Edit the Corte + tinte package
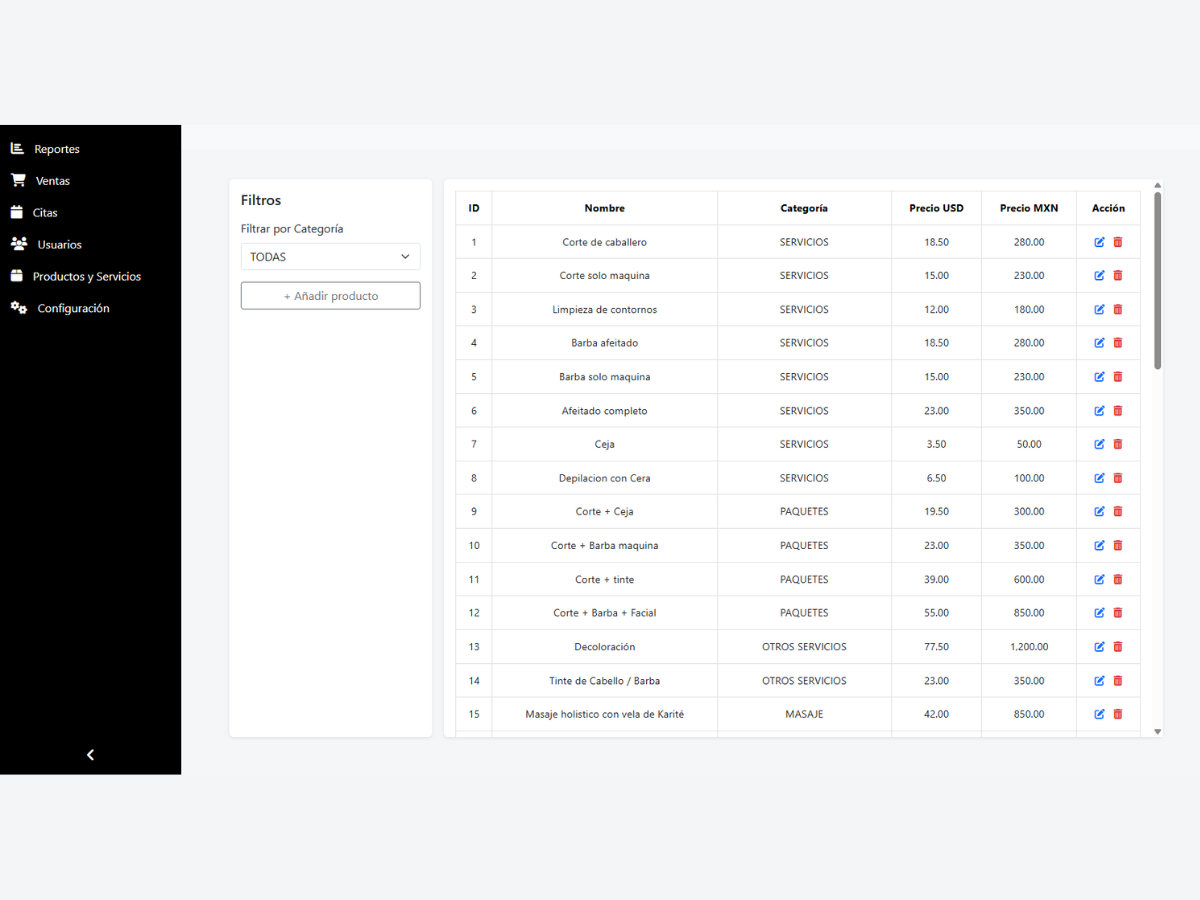This screenshot has width=1200, height=900. 1100,579
